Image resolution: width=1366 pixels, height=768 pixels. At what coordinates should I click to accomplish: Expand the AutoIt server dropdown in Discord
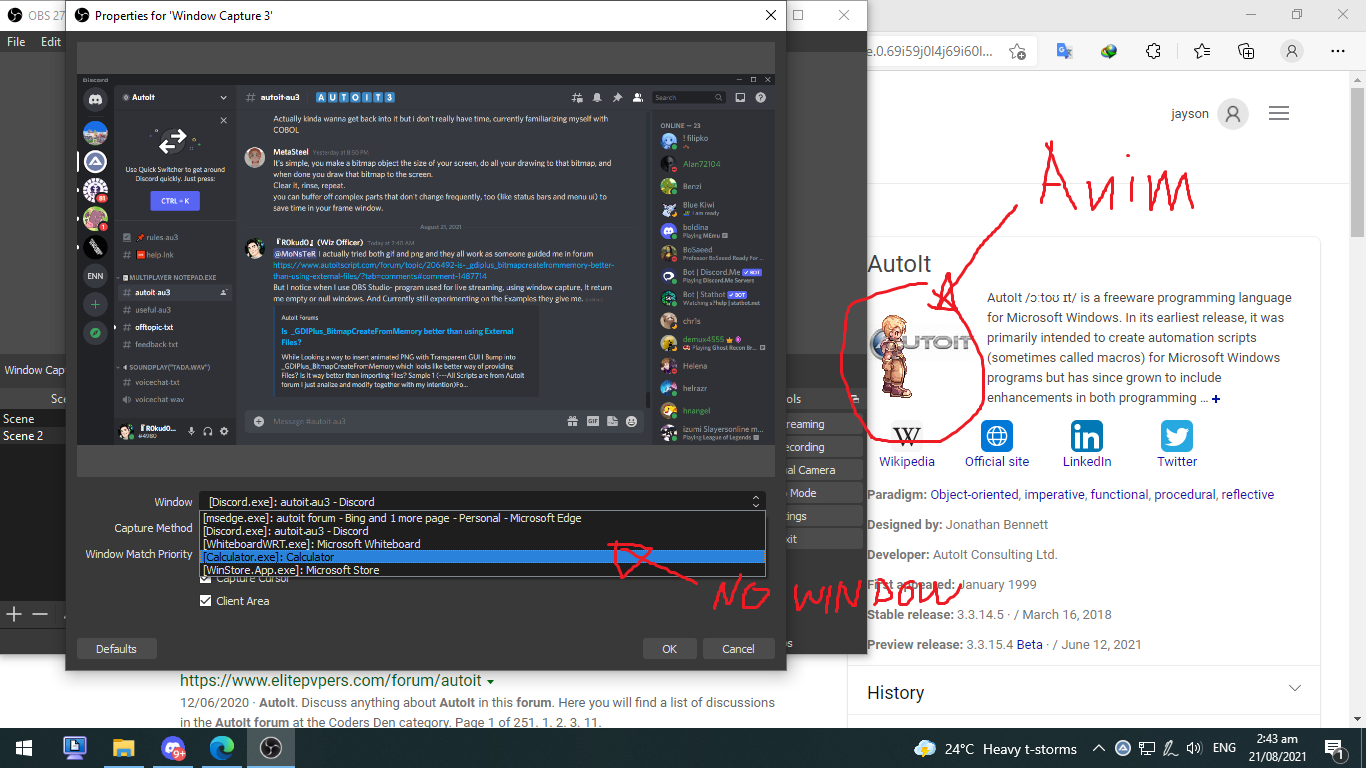tap(223, 98)
